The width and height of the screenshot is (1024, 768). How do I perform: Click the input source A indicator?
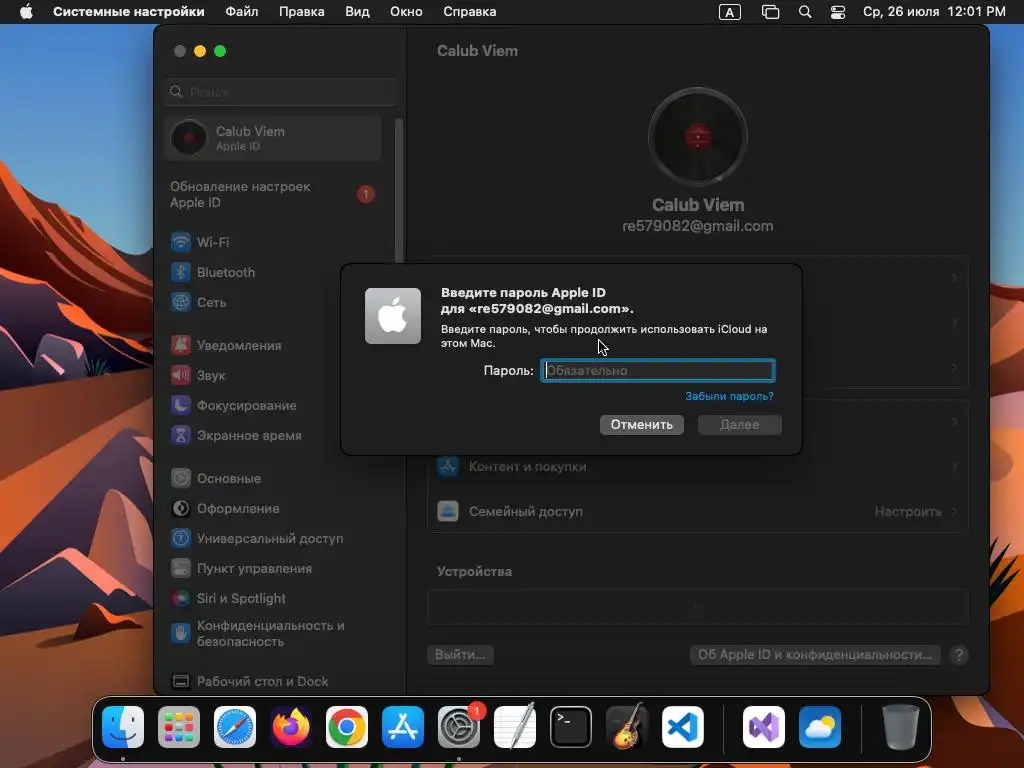point(729,12)
